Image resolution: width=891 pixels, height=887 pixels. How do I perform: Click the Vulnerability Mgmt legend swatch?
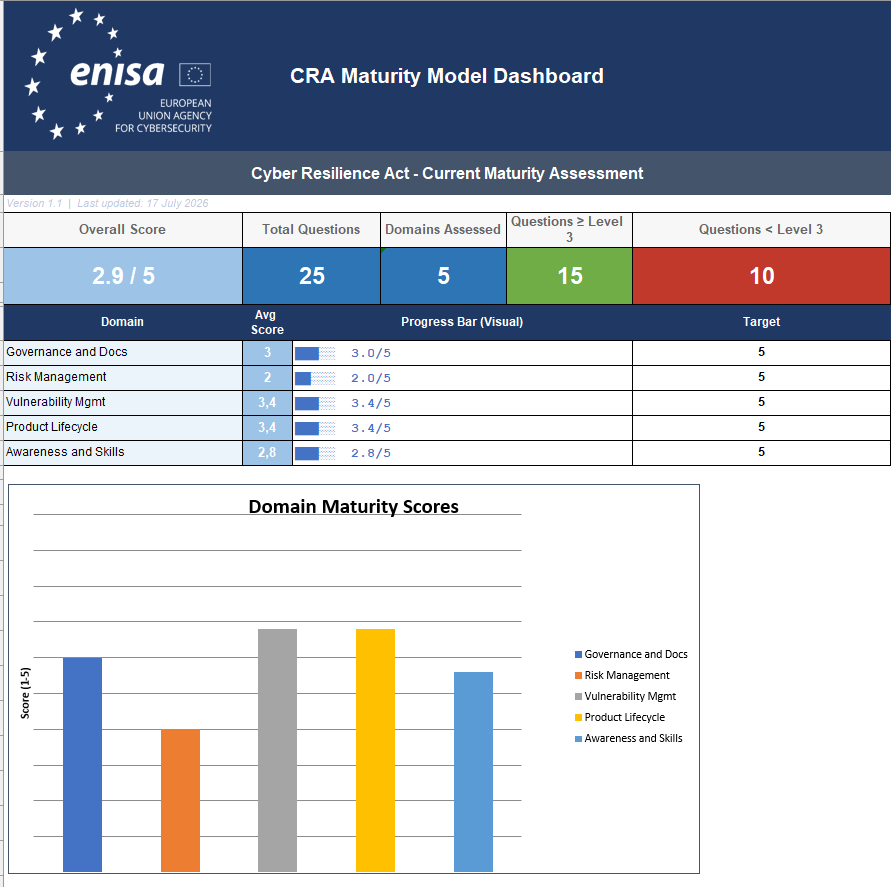click(578, 697)
